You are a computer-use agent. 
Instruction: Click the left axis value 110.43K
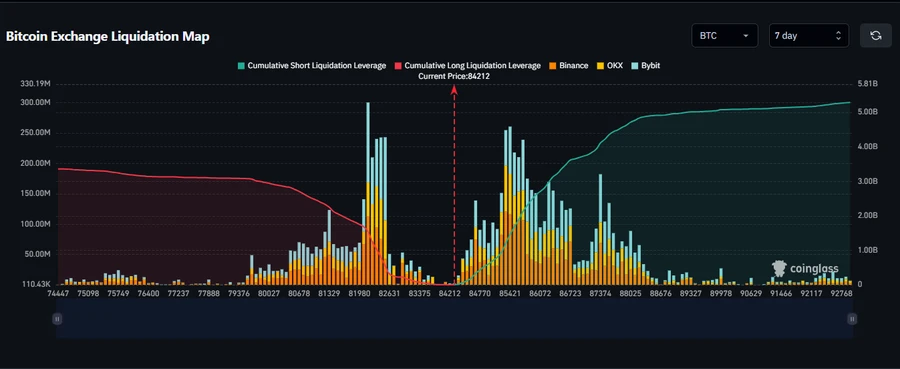point(36,285)
